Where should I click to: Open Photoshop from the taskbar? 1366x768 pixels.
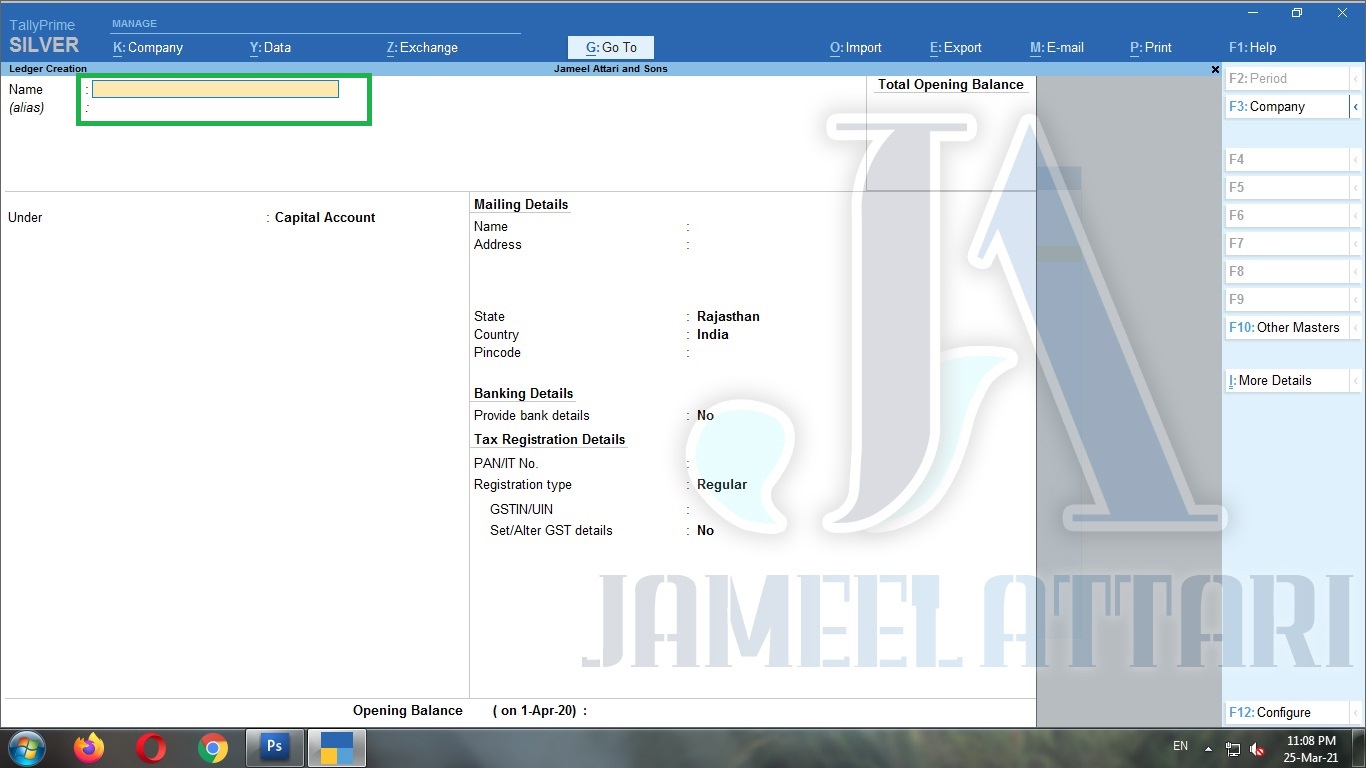tap(274, 748)
